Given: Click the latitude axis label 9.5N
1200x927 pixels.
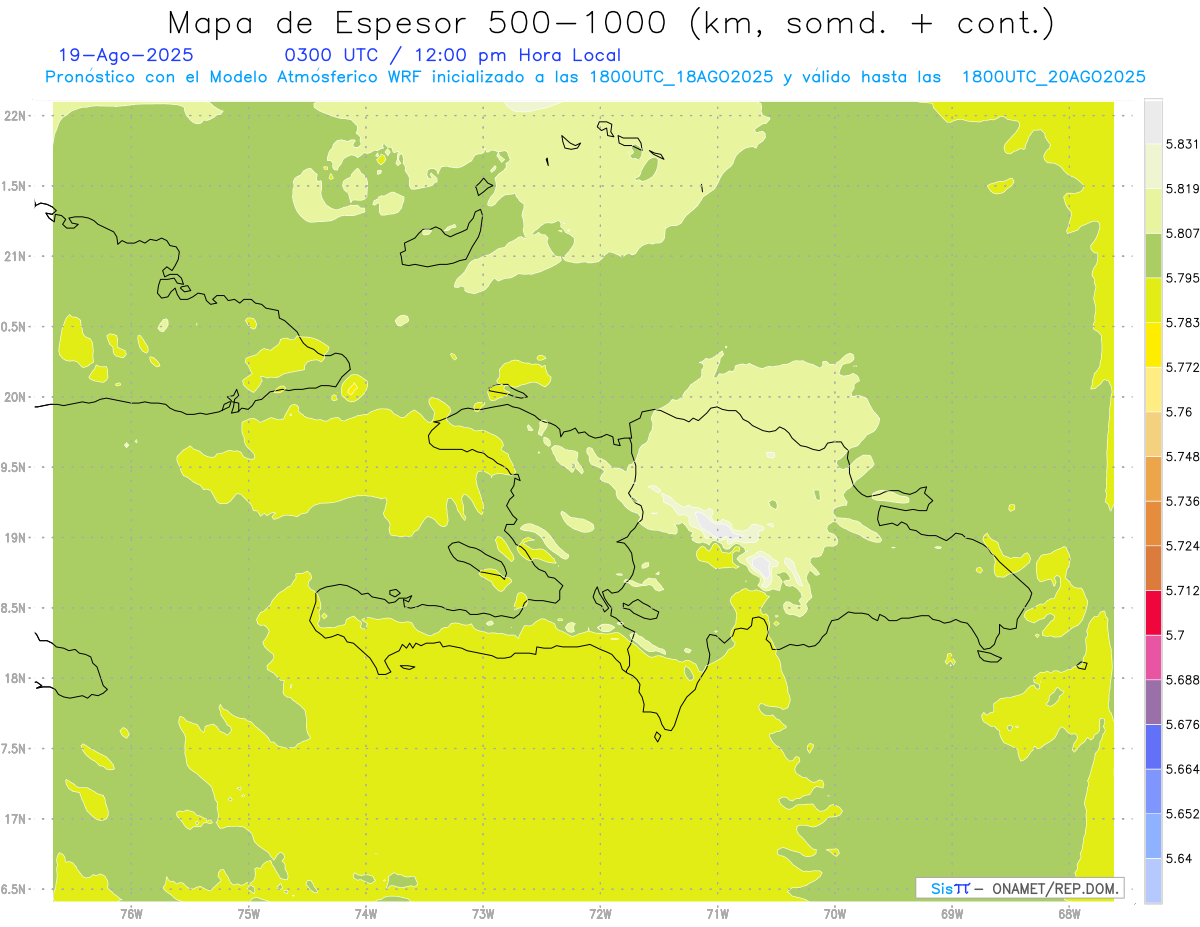Looking at the screenshot, I should click(x=15, y=467).
